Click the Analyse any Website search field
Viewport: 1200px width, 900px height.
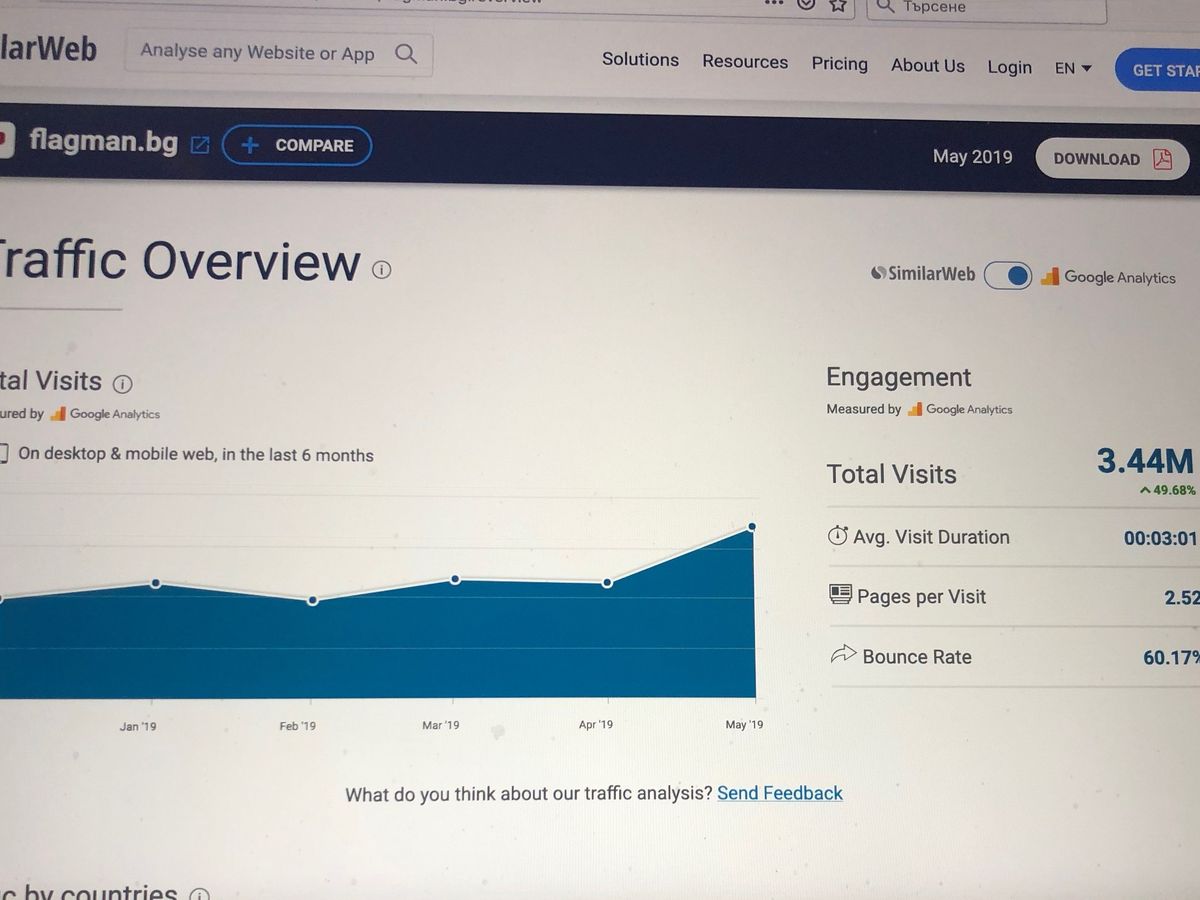pos(279,52)
